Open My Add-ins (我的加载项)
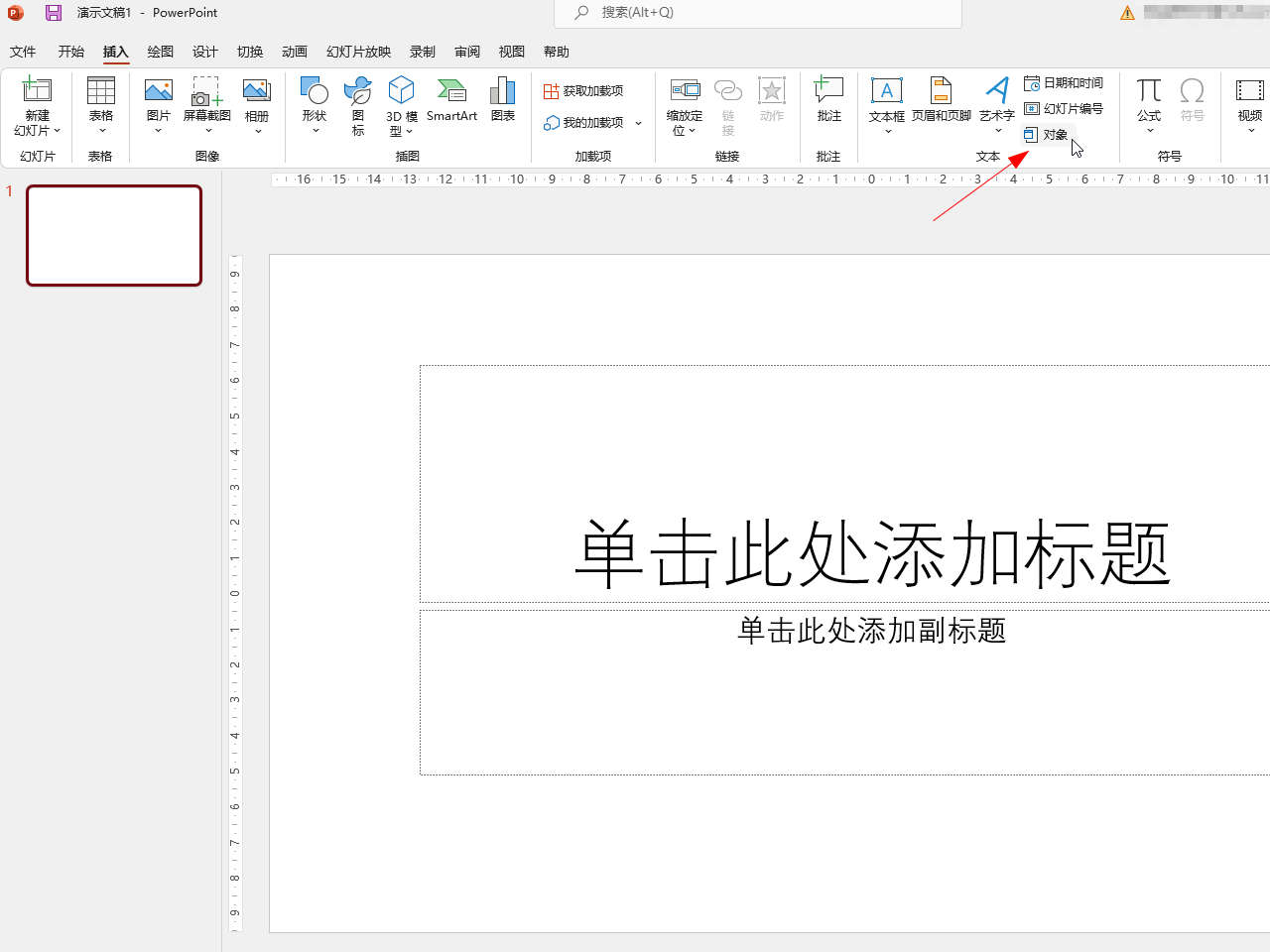The height and width of the screenshot is (952, 1270). (583, 123)
